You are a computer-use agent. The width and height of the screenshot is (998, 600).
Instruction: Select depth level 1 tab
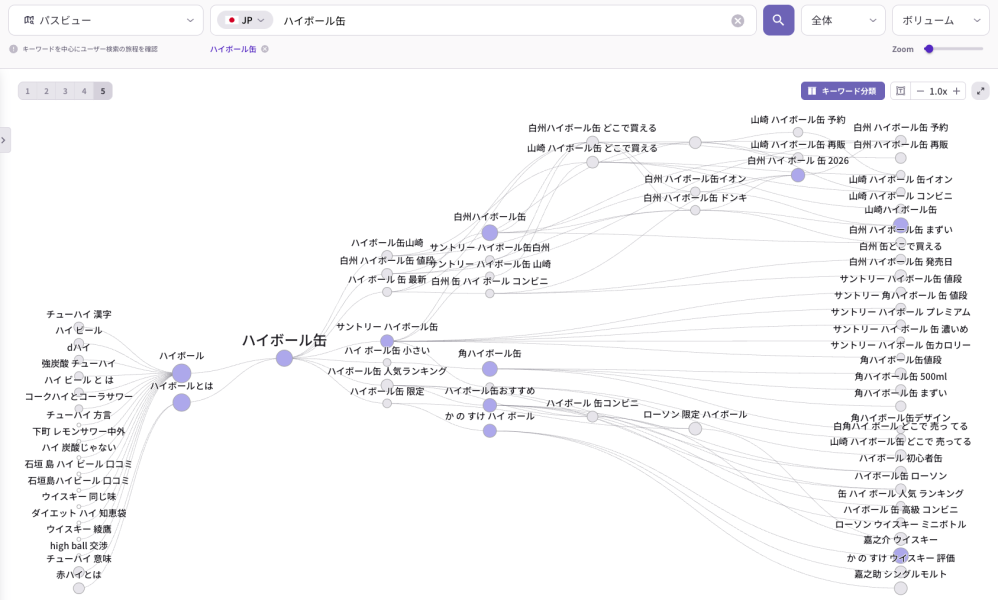[27, 91]
